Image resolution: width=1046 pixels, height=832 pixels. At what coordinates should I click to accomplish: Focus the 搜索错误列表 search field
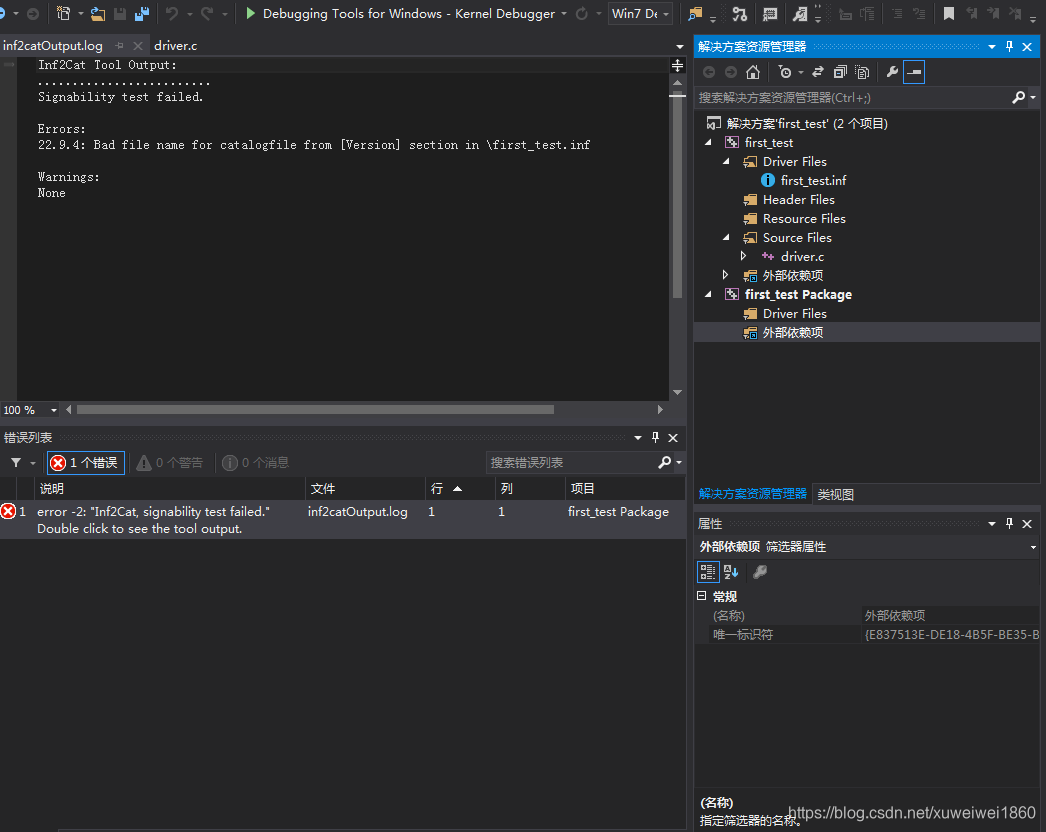(572, 462)
